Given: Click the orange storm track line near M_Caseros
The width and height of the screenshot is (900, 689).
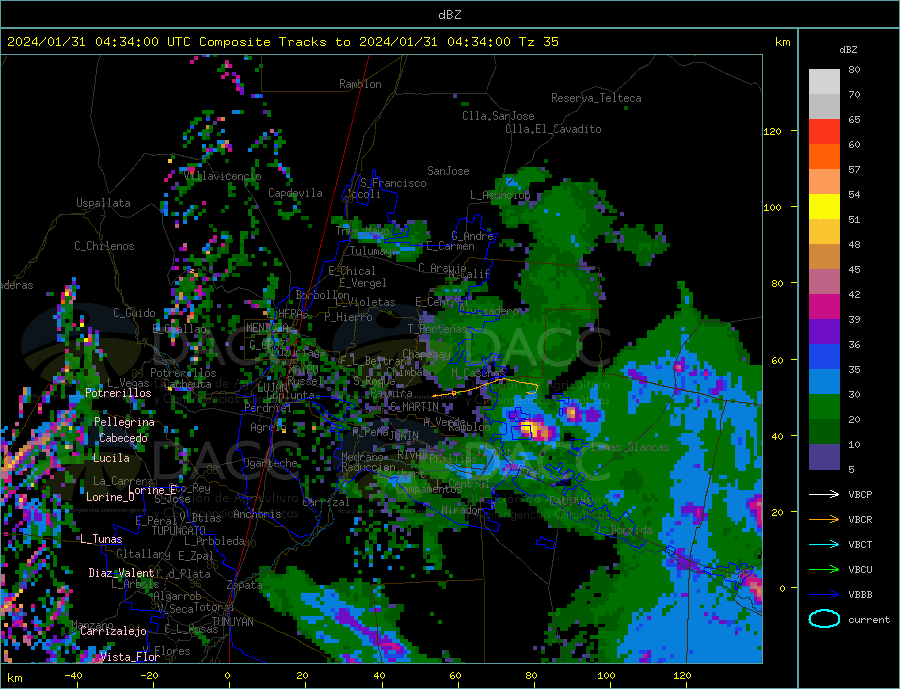Looking at the screenshot, I should pyautogui.click(x=488, y=386).
